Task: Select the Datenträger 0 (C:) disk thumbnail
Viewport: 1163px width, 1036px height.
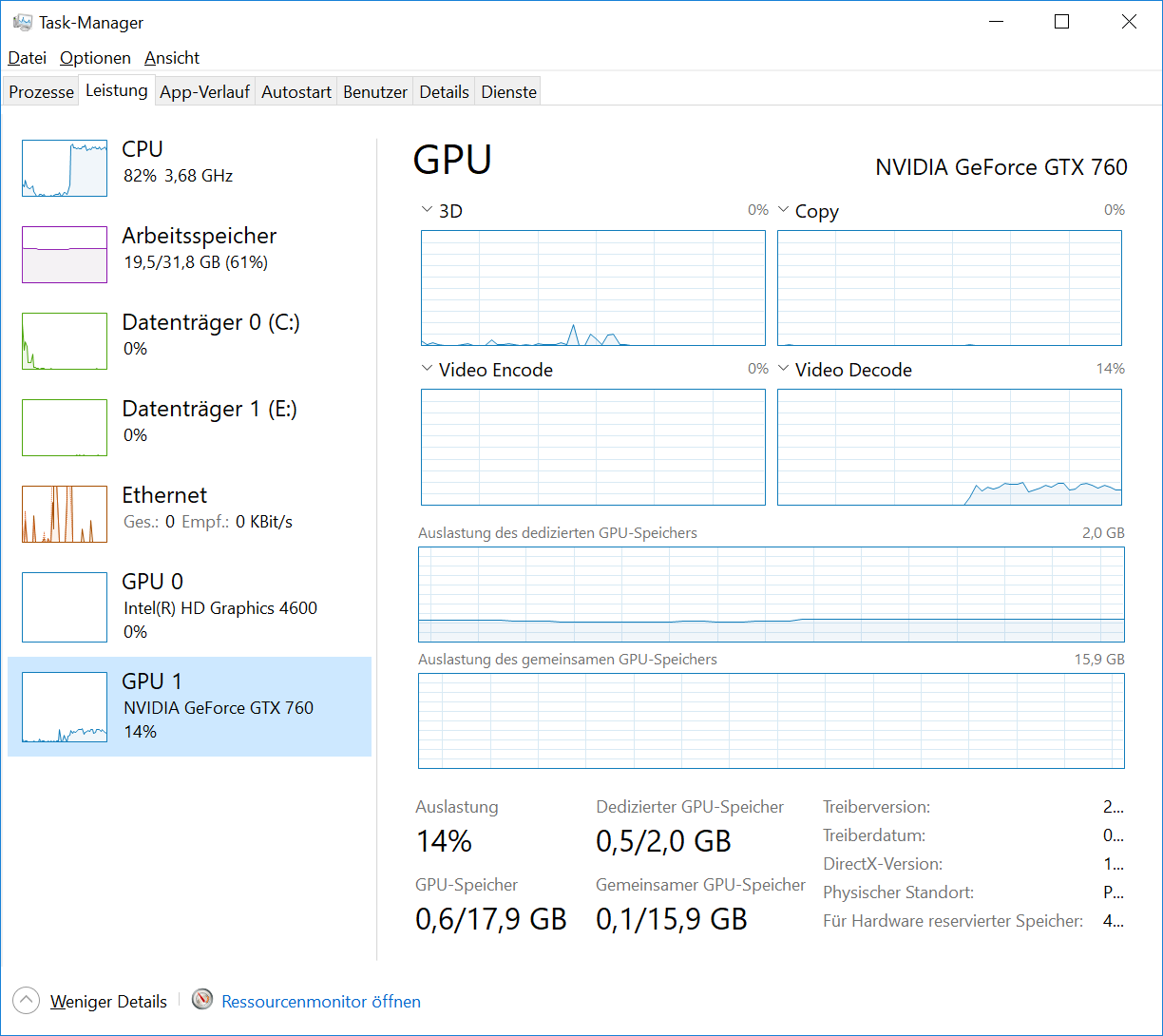Action: 65,341
